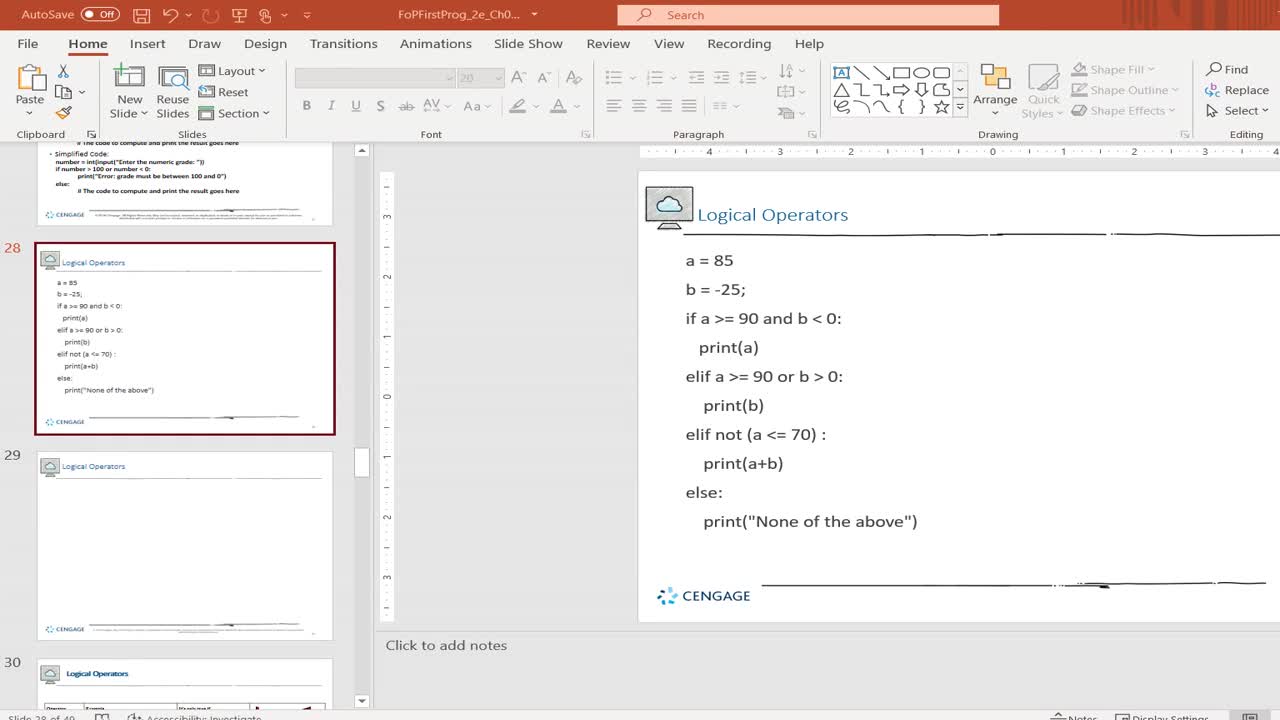
Task: Click the Center text alignment icon
Action: pos(638,106)
